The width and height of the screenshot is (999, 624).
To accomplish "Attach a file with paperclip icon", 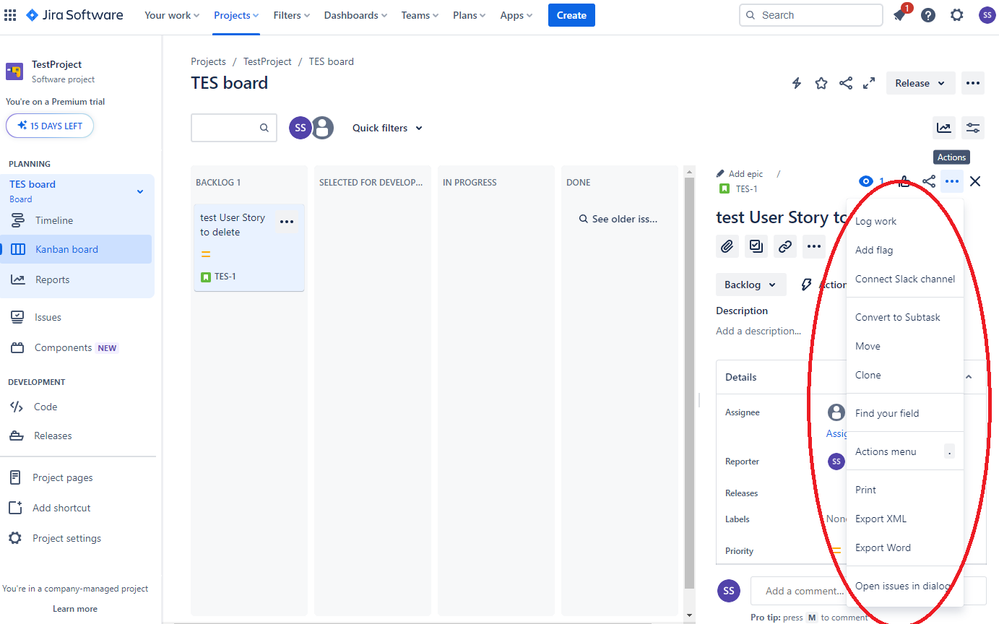I will pyautogui.click(x=727, y=247).
